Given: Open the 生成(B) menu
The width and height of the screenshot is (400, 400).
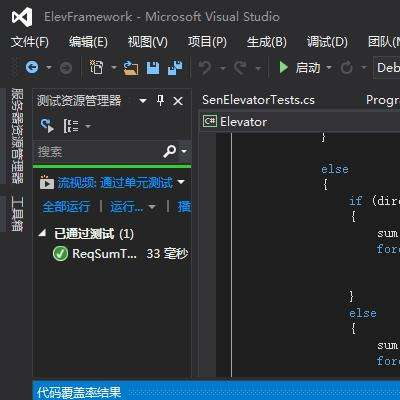Looking at the screenshot, I should tap(267, 42).
